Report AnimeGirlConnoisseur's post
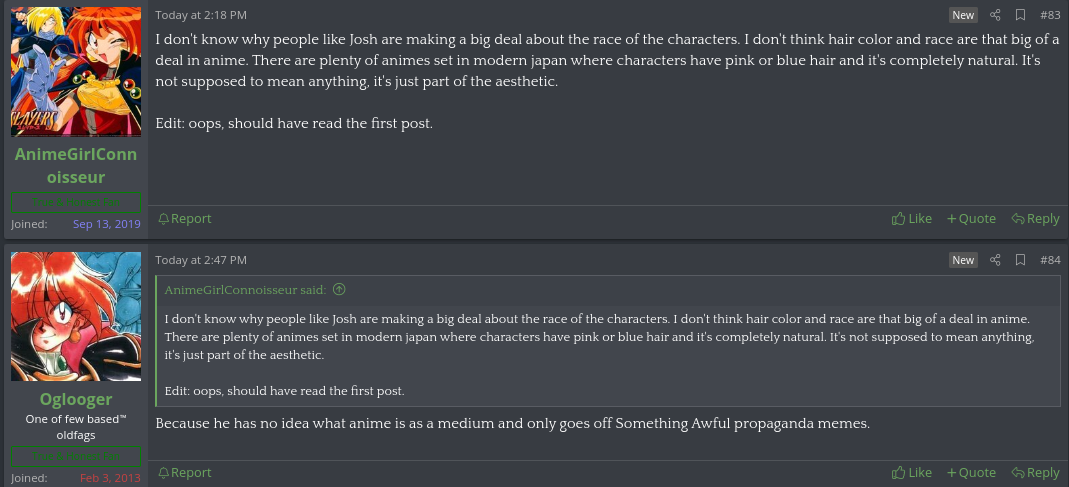 coord(185,219)
